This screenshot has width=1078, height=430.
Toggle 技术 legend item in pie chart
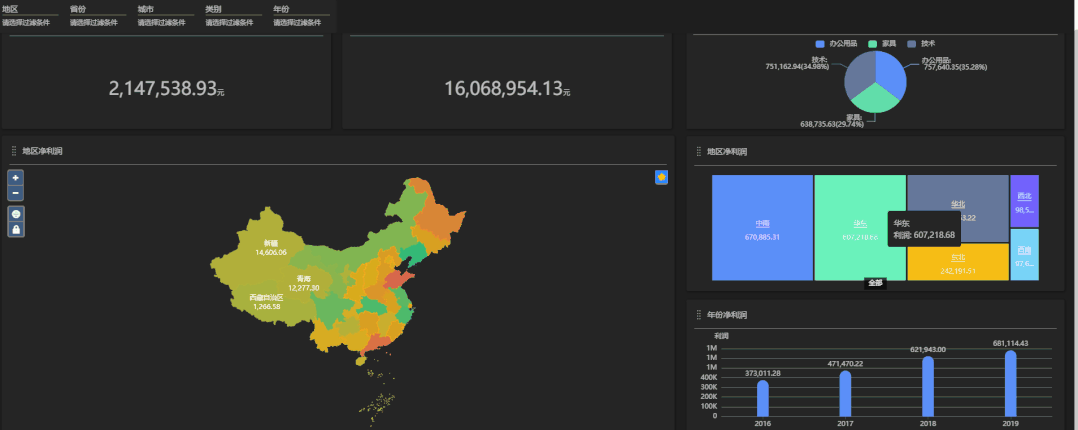(921, 44)
